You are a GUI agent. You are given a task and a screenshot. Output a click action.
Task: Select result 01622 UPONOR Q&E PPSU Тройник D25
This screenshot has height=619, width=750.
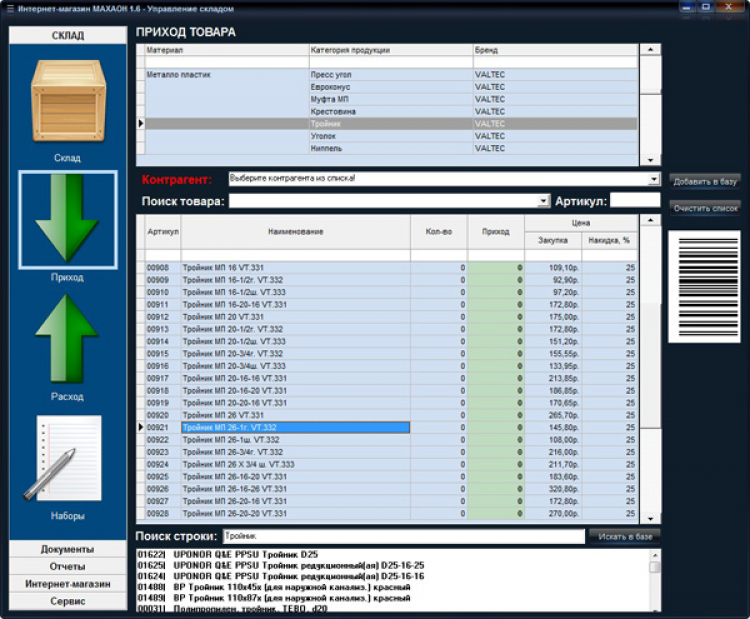pos(228,554)
